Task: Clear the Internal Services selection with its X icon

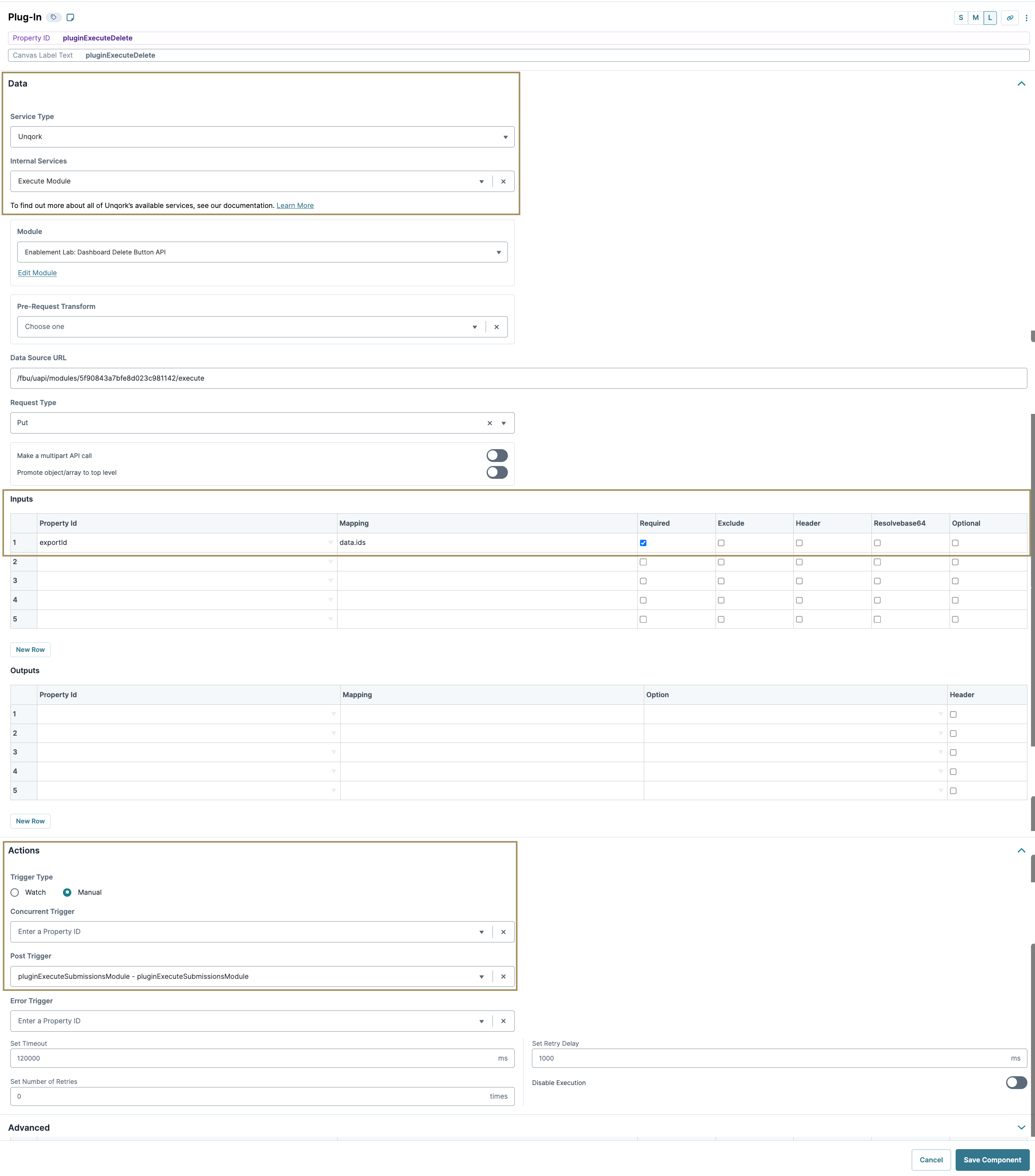Action: tap(503, 181)
